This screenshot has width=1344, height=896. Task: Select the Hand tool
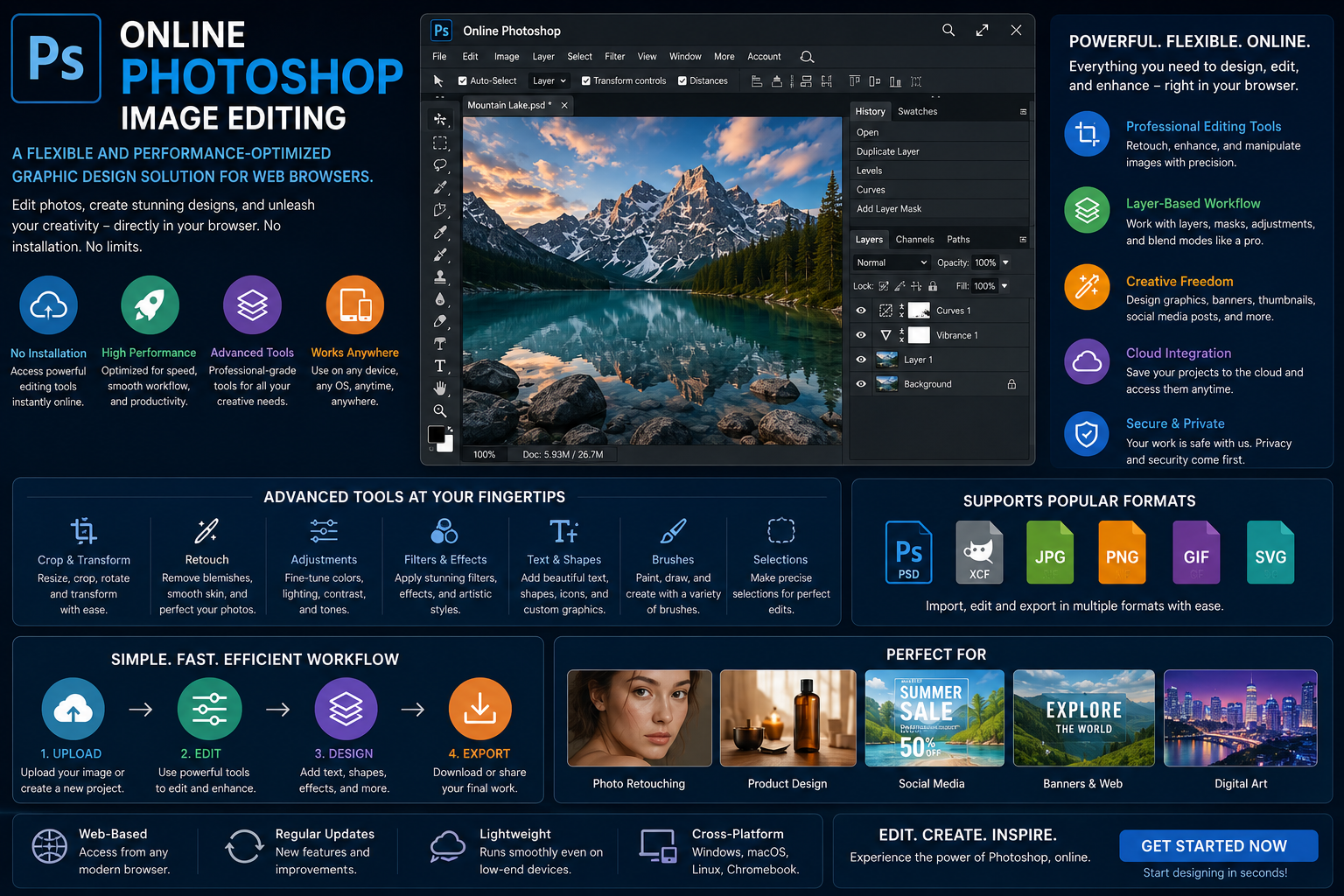440,388
